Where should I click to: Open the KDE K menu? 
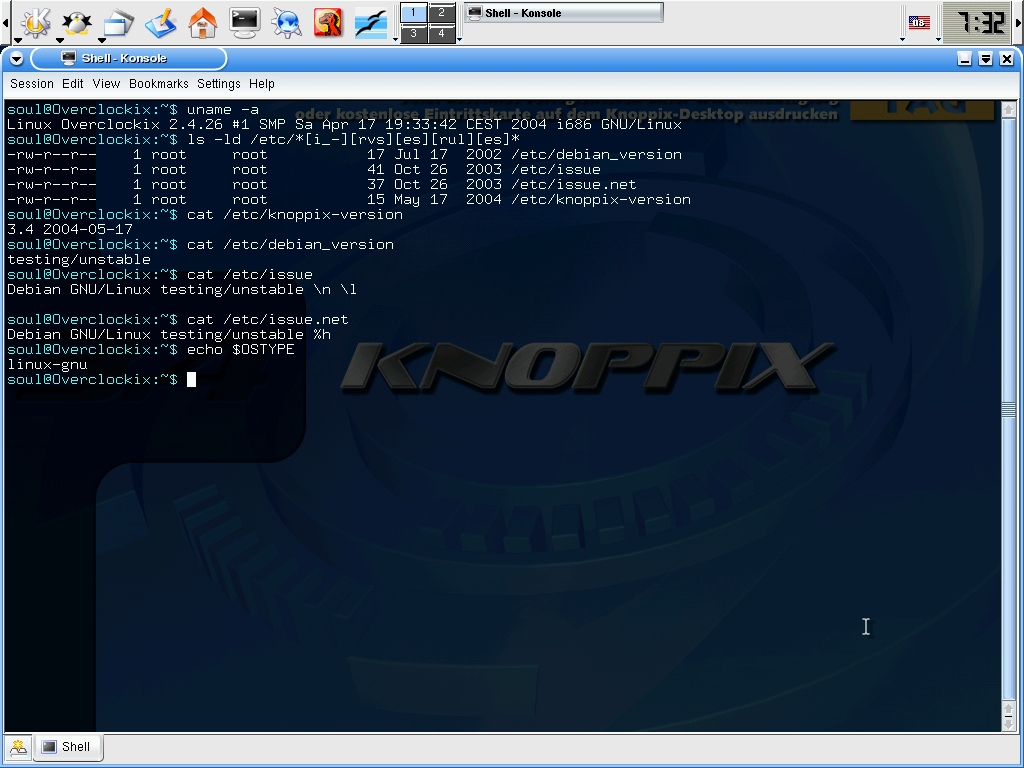point(36,22)
